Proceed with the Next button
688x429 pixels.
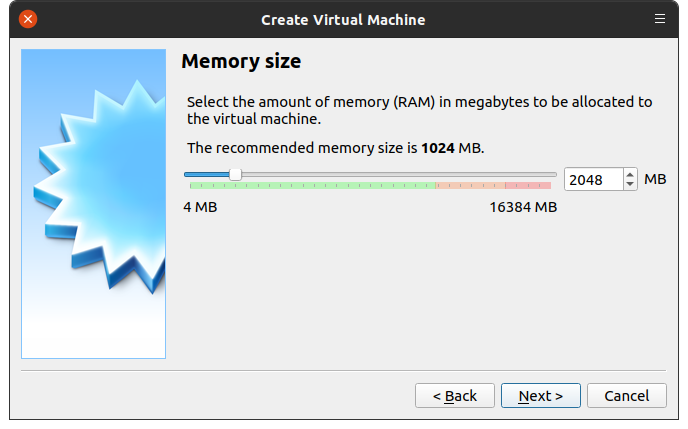[x=540, y=396]
